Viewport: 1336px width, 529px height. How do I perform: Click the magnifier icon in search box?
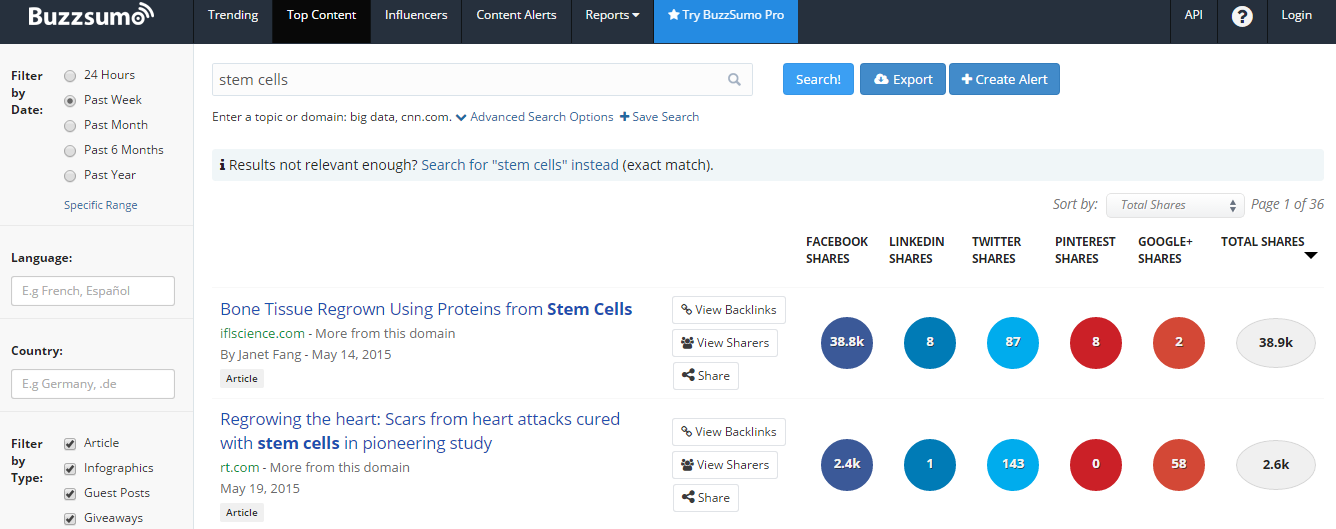tap(734, 80)
